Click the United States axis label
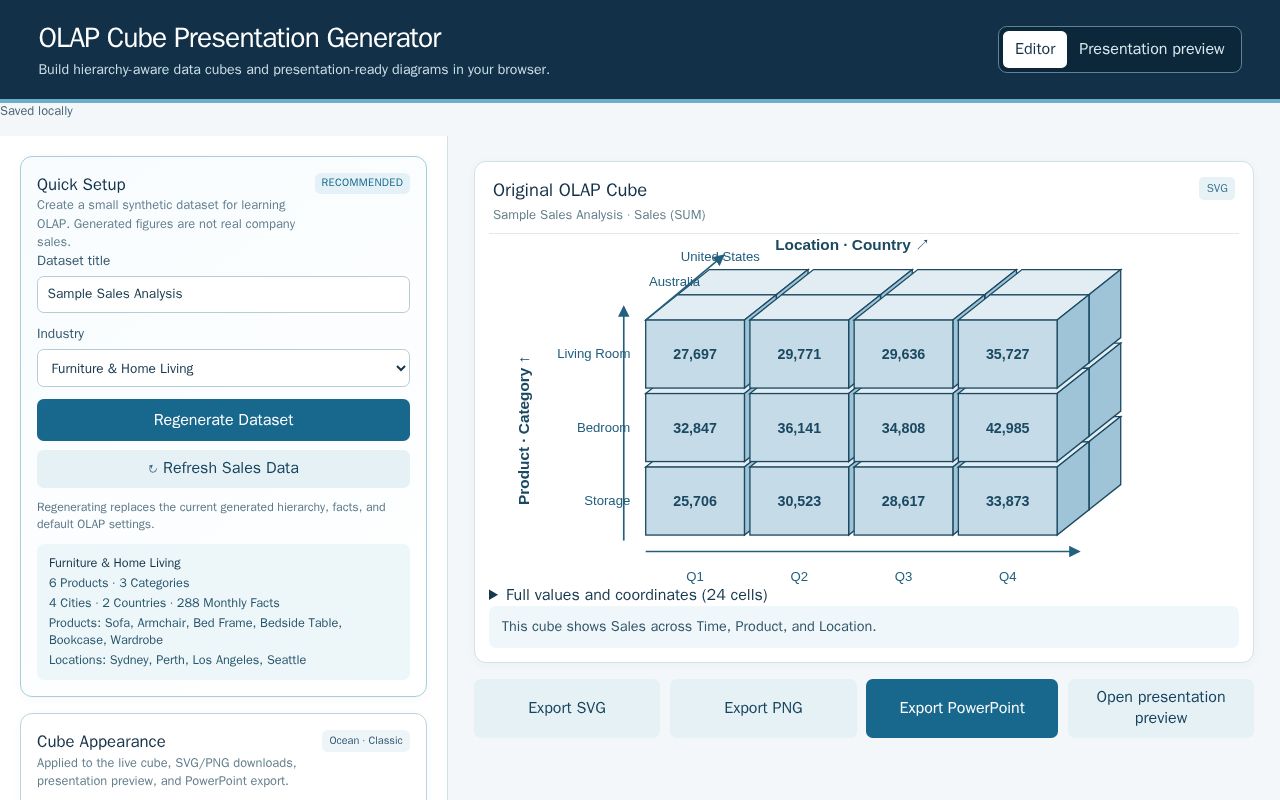The height and width of the screenshot is (800, 1280). pyautogui.click(x=720, y=257)
